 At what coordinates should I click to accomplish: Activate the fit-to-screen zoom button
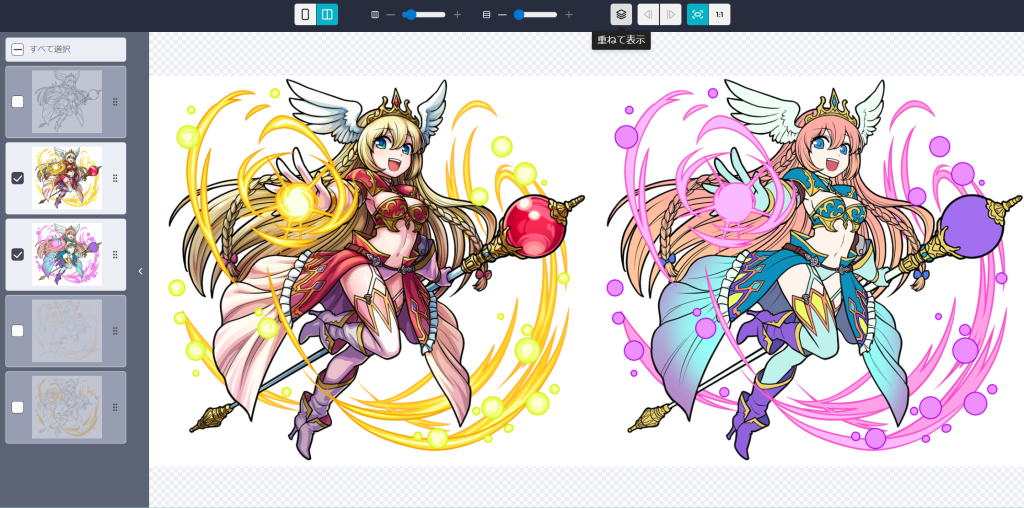click(697, 14)
